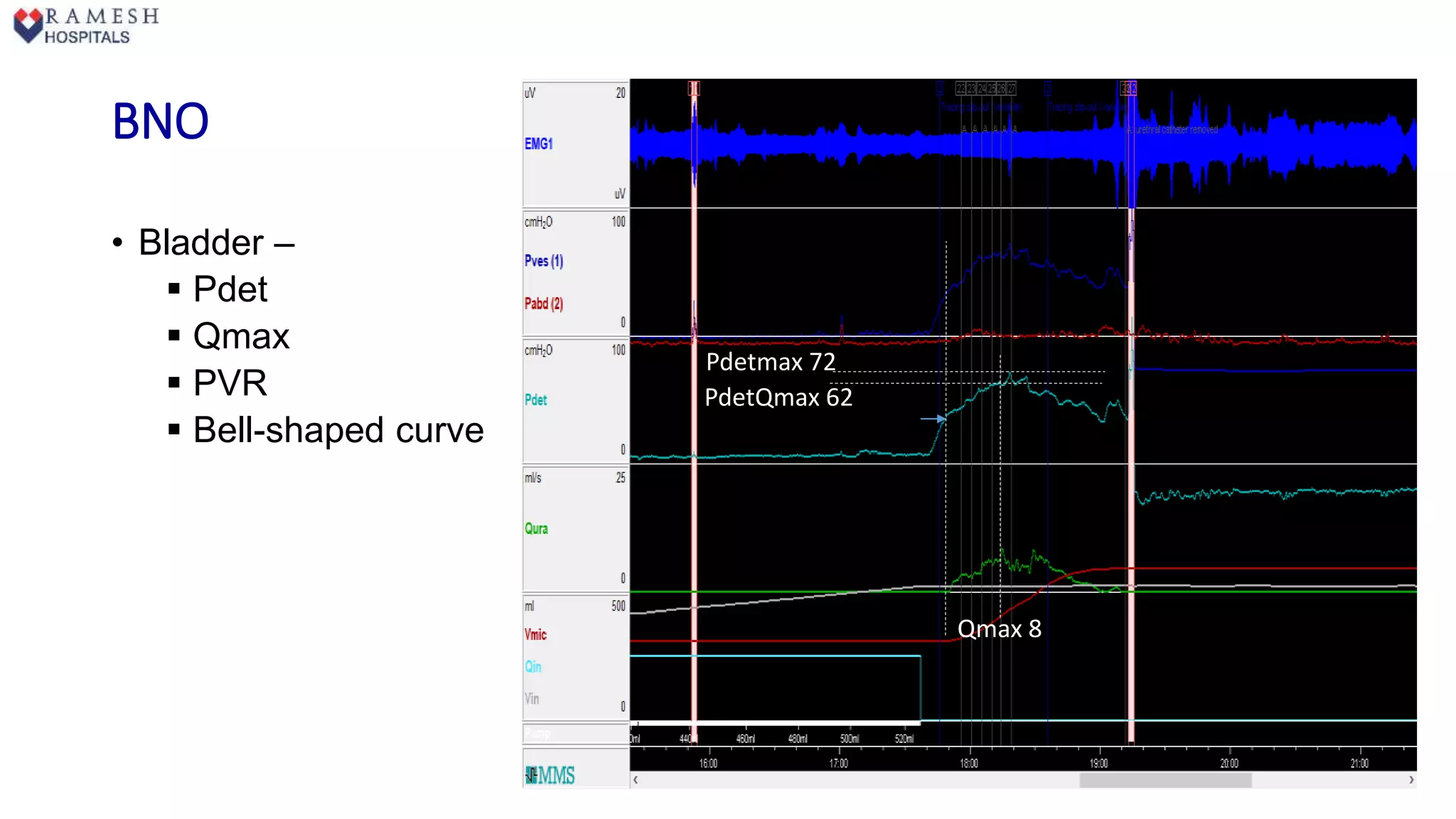The image size is (1456, 819).
Task: Select event marker 27 at top of trace
Action: 1012,88
